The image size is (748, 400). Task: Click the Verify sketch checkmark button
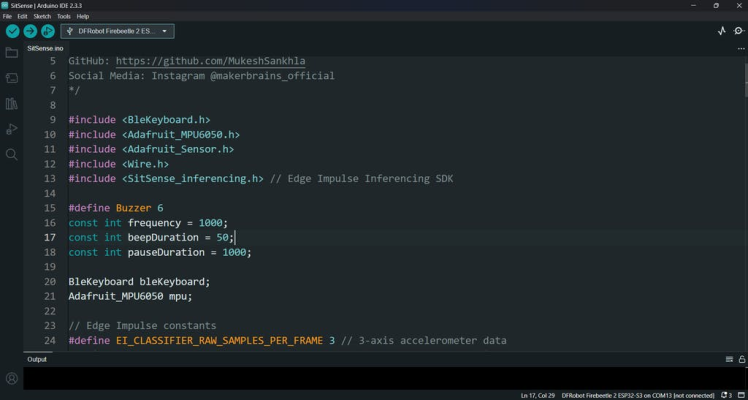coord(12,31)
